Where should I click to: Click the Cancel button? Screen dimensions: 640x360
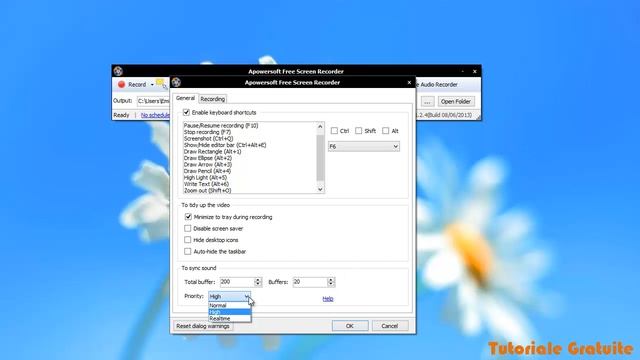click(x=390, y=326)
